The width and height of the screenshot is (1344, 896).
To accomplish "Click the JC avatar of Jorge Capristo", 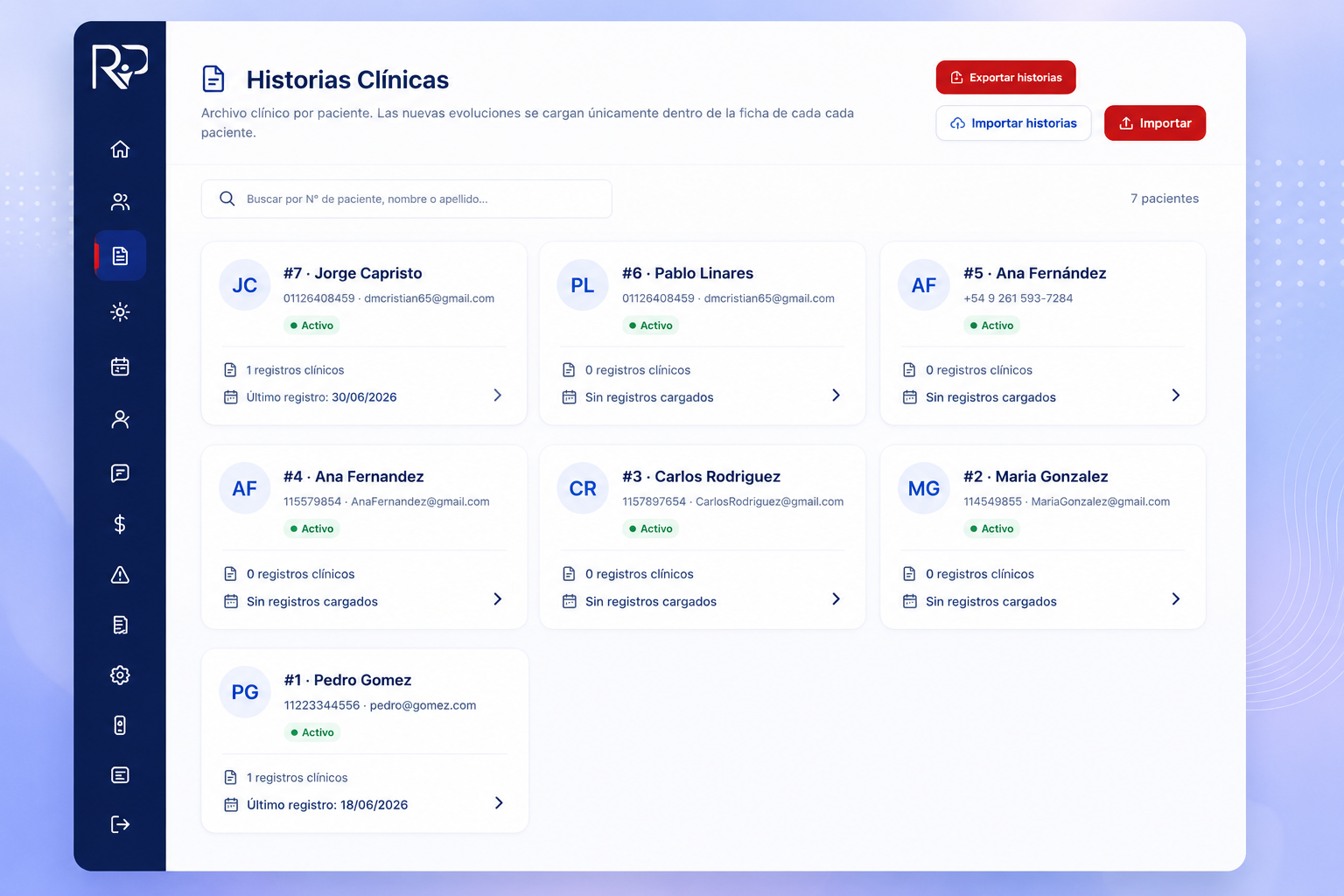I will pos(245,285).
